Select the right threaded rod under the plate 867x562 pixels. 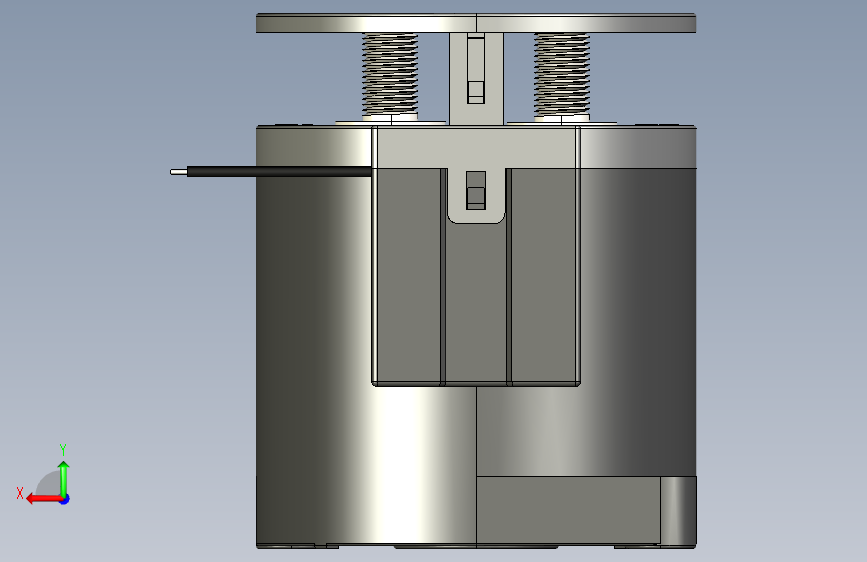pos(562,75)
